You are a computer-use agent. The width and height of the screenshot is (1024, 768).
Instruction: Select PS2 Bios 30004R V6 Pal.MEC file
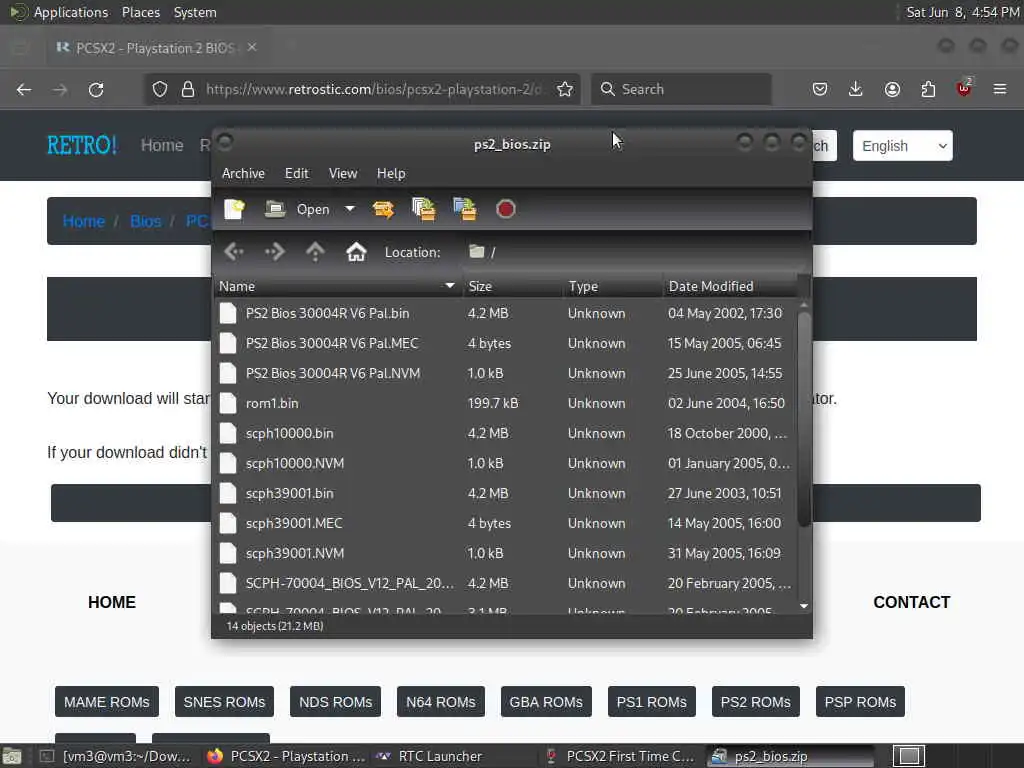click(505, 344)
